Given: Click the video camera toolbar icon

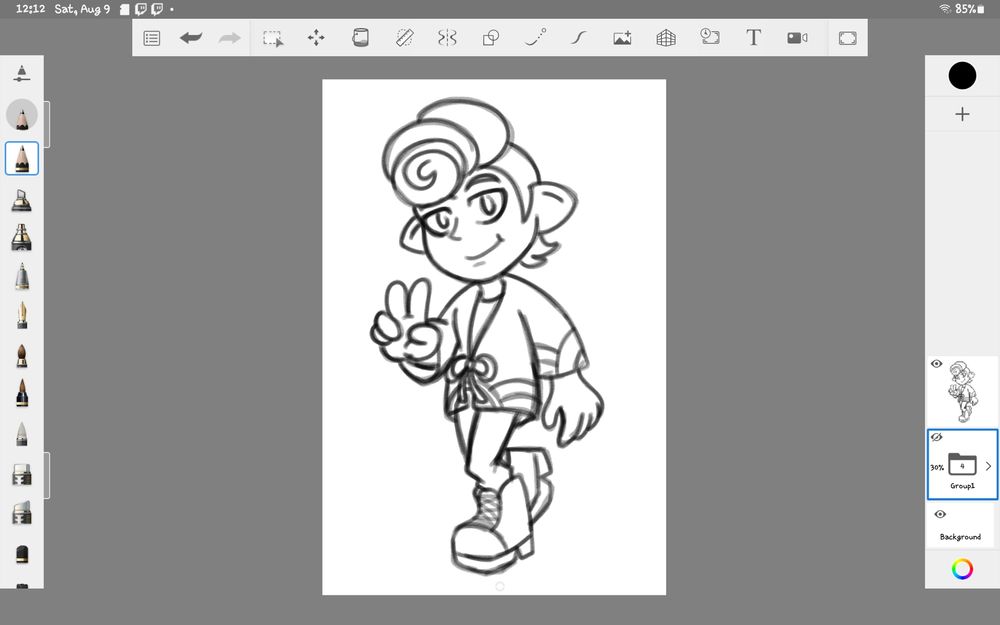Looking at the screenshot, I should click(797, 38).
